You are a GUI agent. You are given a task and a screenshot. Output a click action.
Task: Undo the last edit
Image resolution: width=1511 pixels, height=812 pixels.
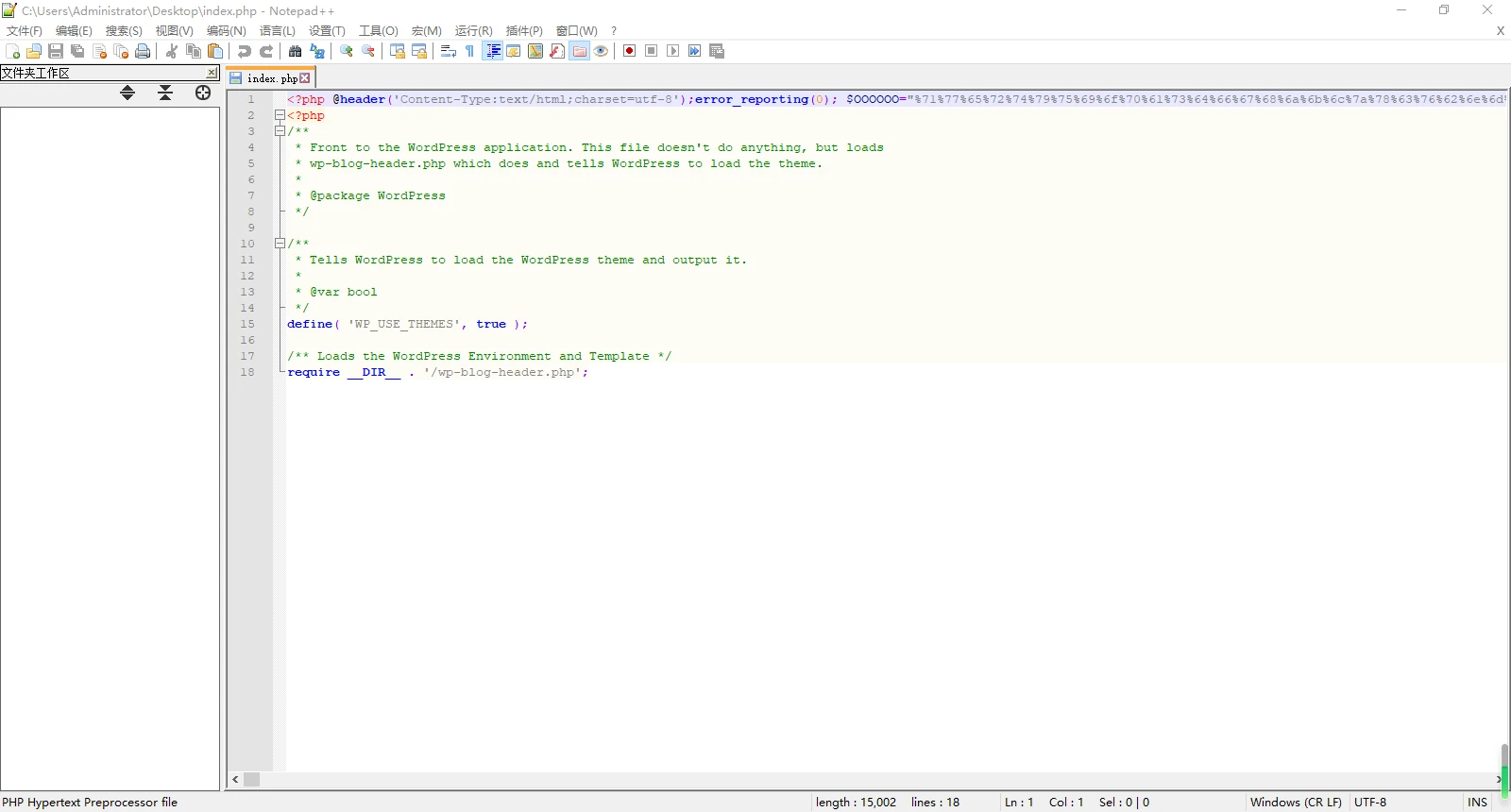(x=245, y=51)
